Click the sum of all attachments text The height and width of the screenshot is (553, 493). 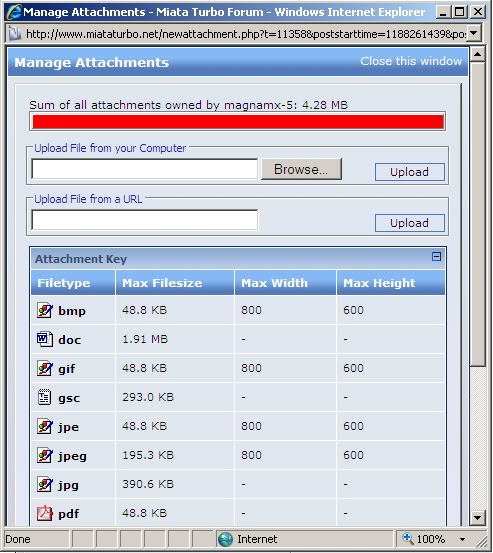[x=188, y=105]
